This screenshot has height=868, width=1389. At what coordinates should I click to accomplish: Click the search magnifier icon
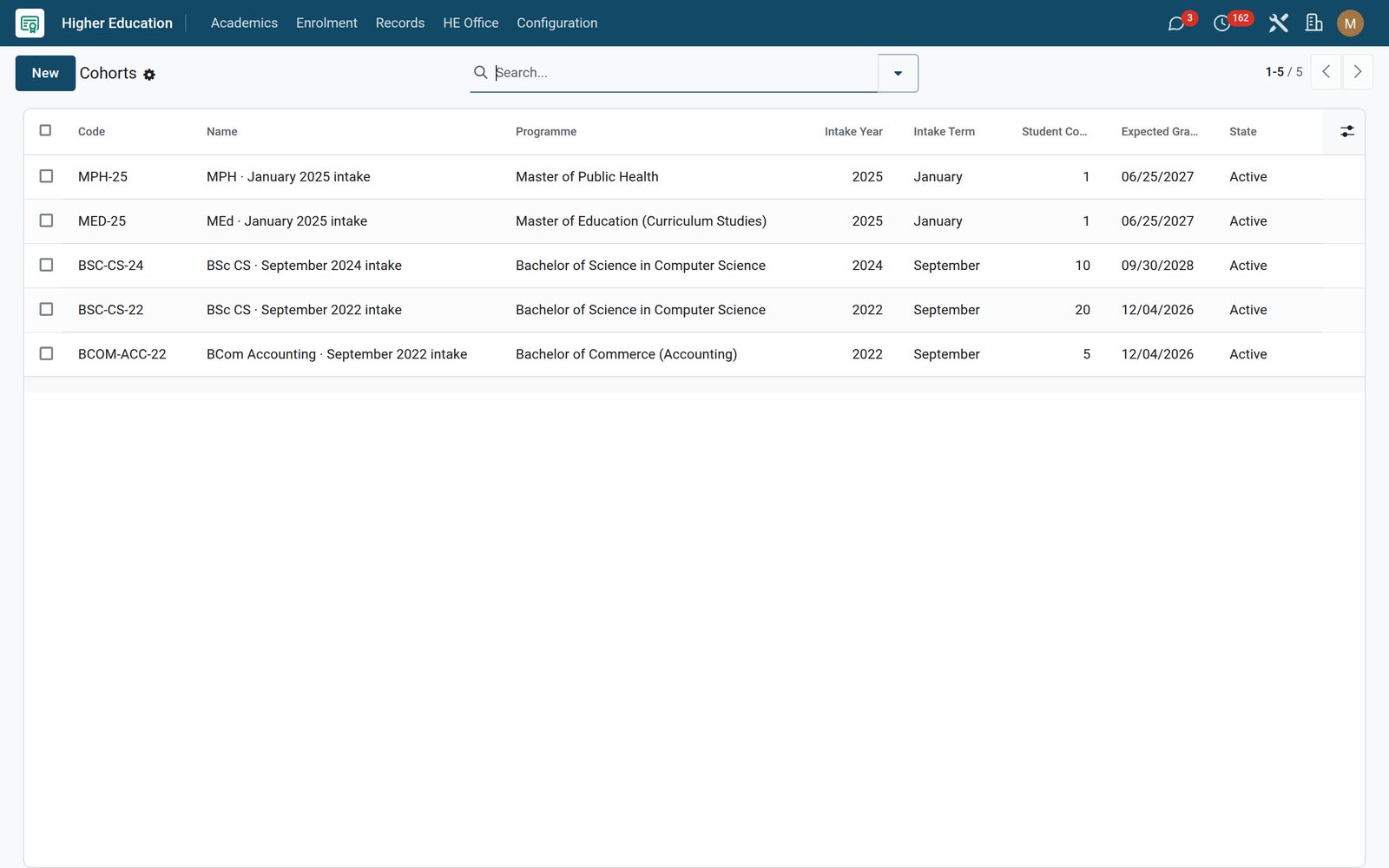pos(480,72)
